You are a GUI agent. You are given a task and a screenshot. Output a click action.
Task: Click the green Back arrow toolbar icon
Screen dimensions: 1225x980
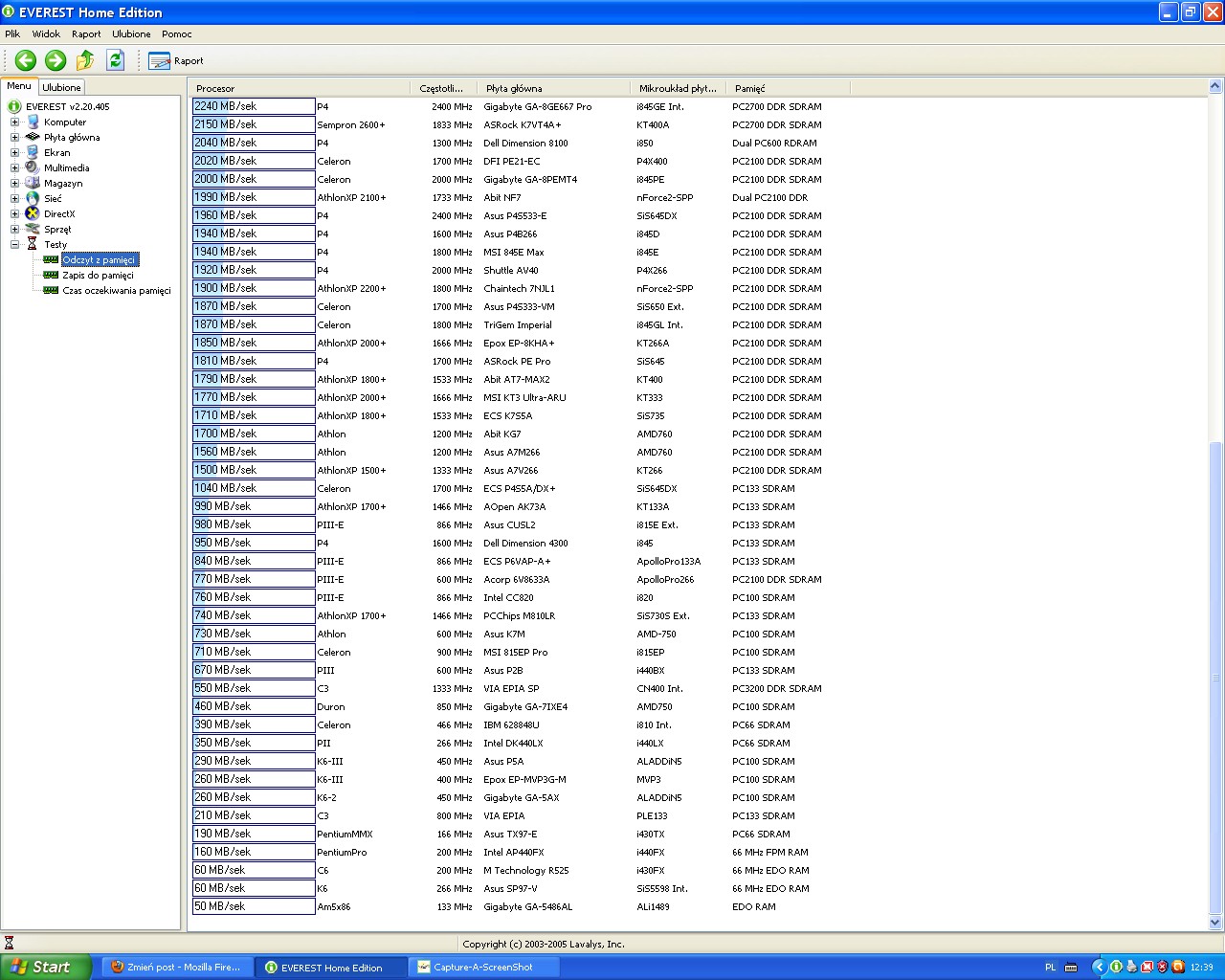(26, 60)
